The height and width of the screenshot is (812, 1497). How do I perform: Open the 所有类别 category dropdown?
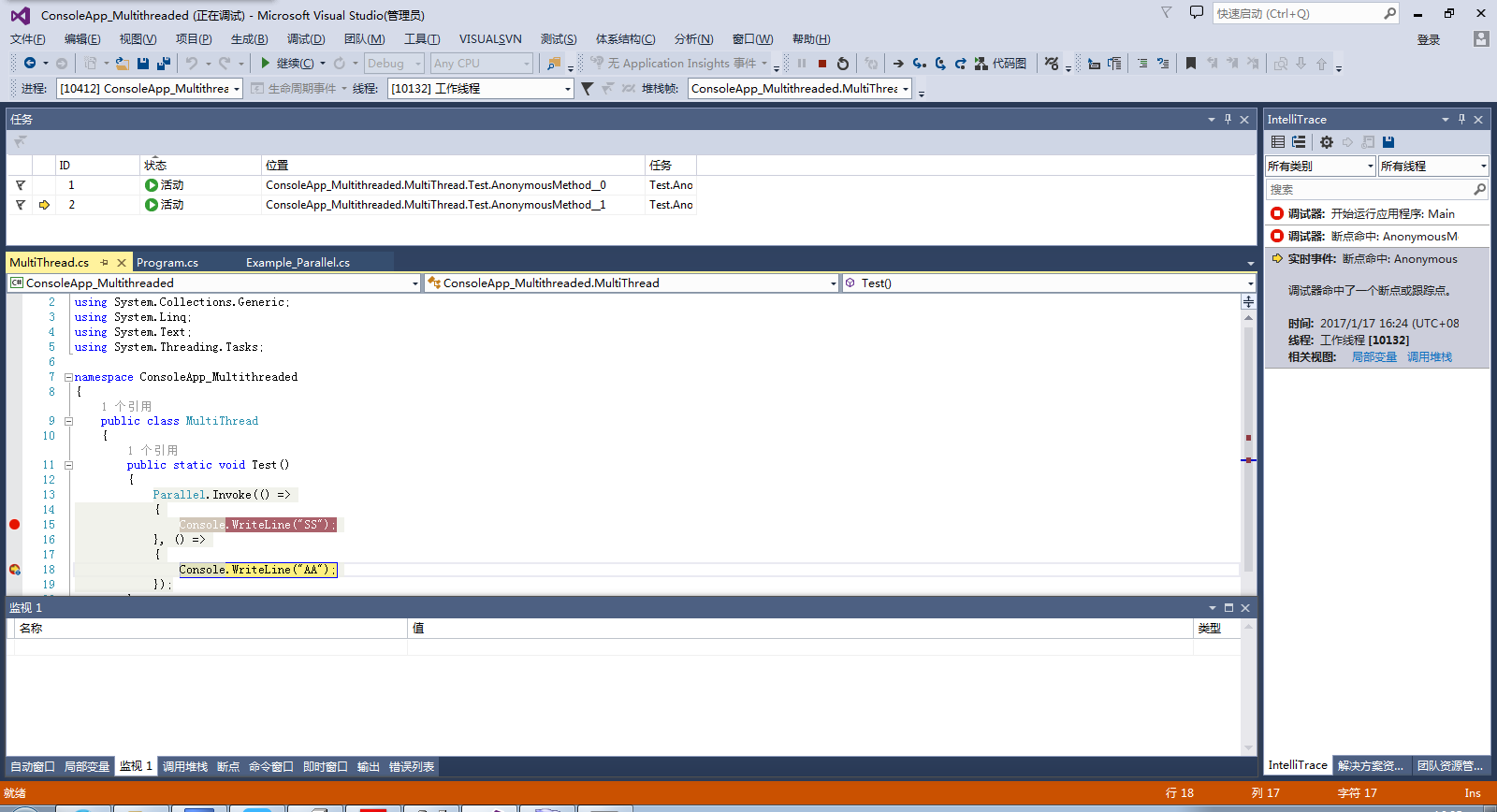[1320, 166]
